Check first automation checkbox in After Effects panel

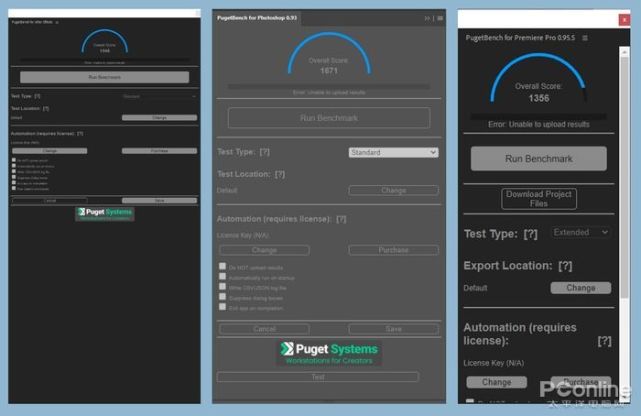pyautogui.click(x=14, y=160)
